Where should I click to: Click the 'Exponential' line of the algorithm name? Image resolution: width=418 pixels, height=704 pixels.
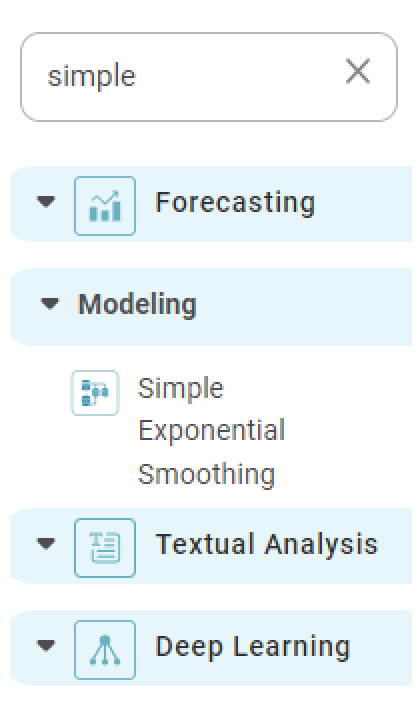211,431
